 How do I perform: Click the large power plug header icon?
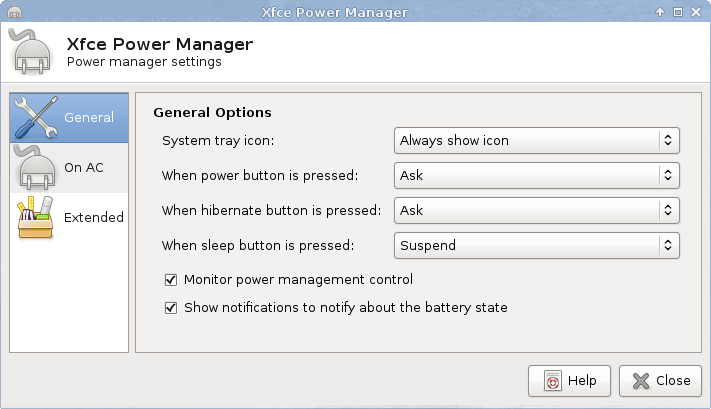[30, 52]
